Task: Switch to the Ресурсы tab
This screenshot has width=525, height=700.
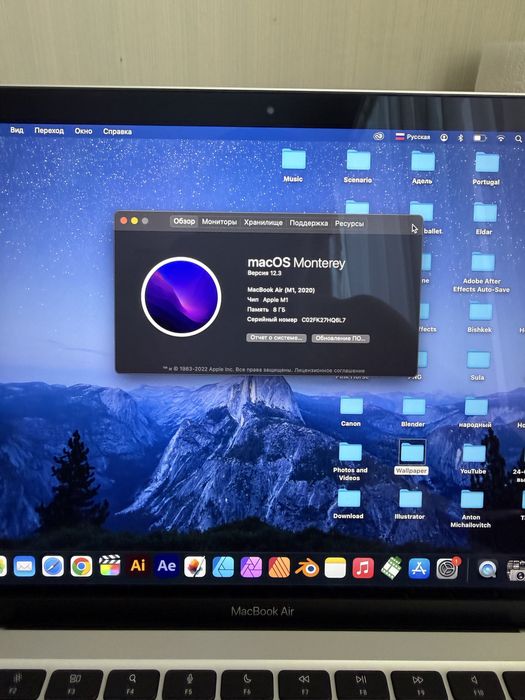Action: coord(349,223)
